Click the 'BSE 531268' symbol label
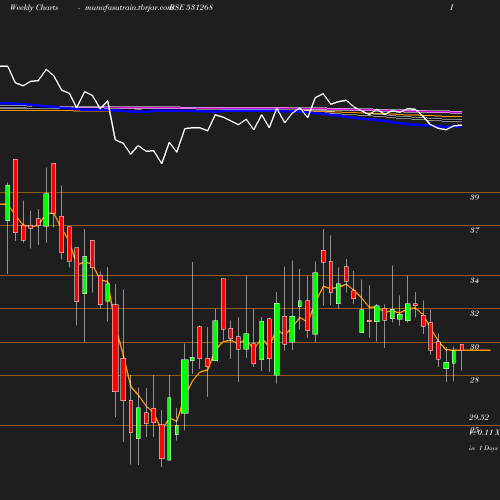Viewport: 500px width, 500px height. coord(191,8)
